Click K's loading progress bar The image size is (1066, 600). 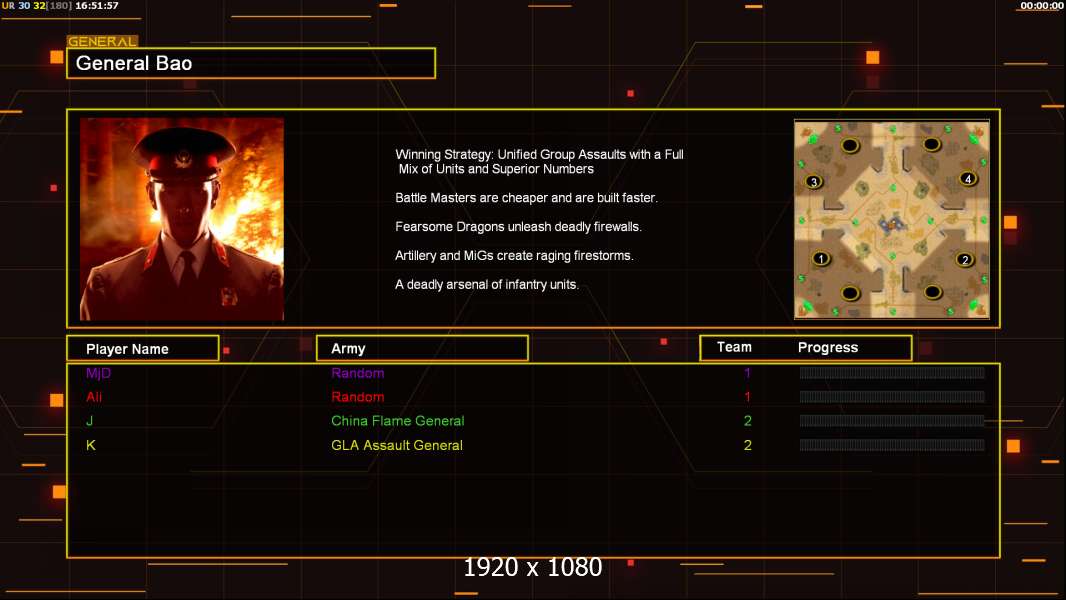(x=892, y=445)
